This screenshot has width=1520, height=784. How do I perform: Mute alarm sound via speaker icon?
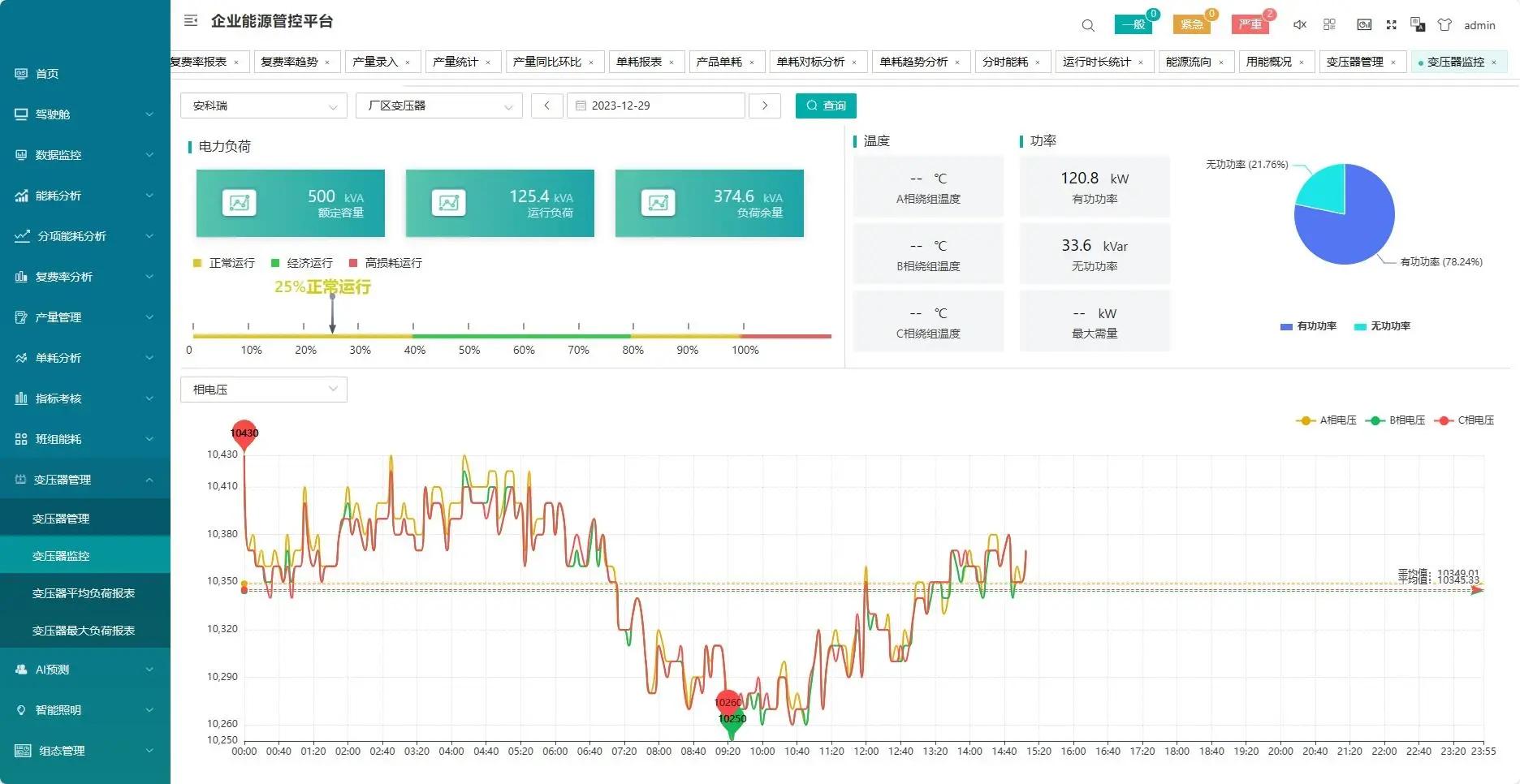coord(1299,25)
